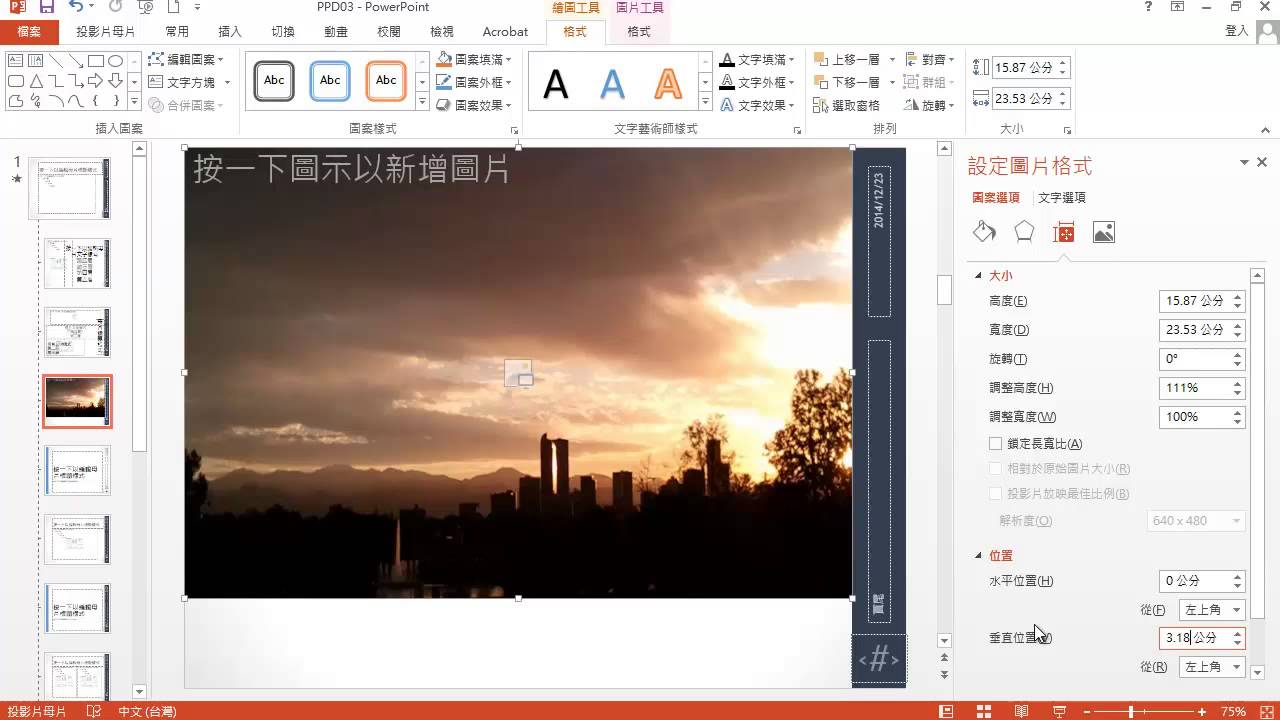Screen dimensions: 1280x720
Task: Click 上移一層 bring forward button
Action: coord(849,60)
